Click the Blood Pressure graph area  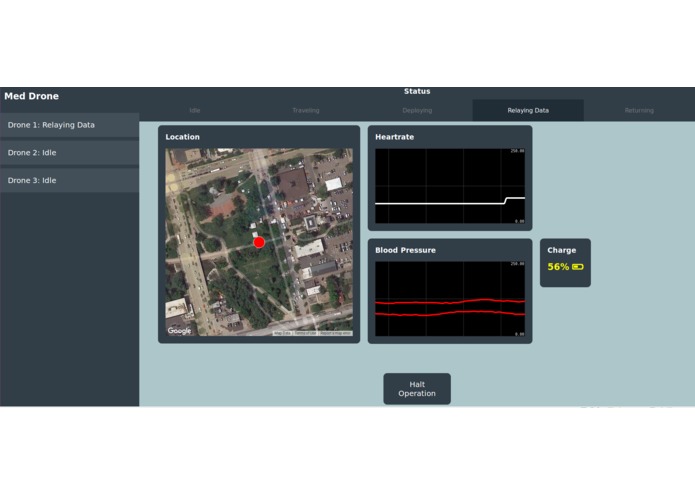pyautogui.click(x=450, y=299)
